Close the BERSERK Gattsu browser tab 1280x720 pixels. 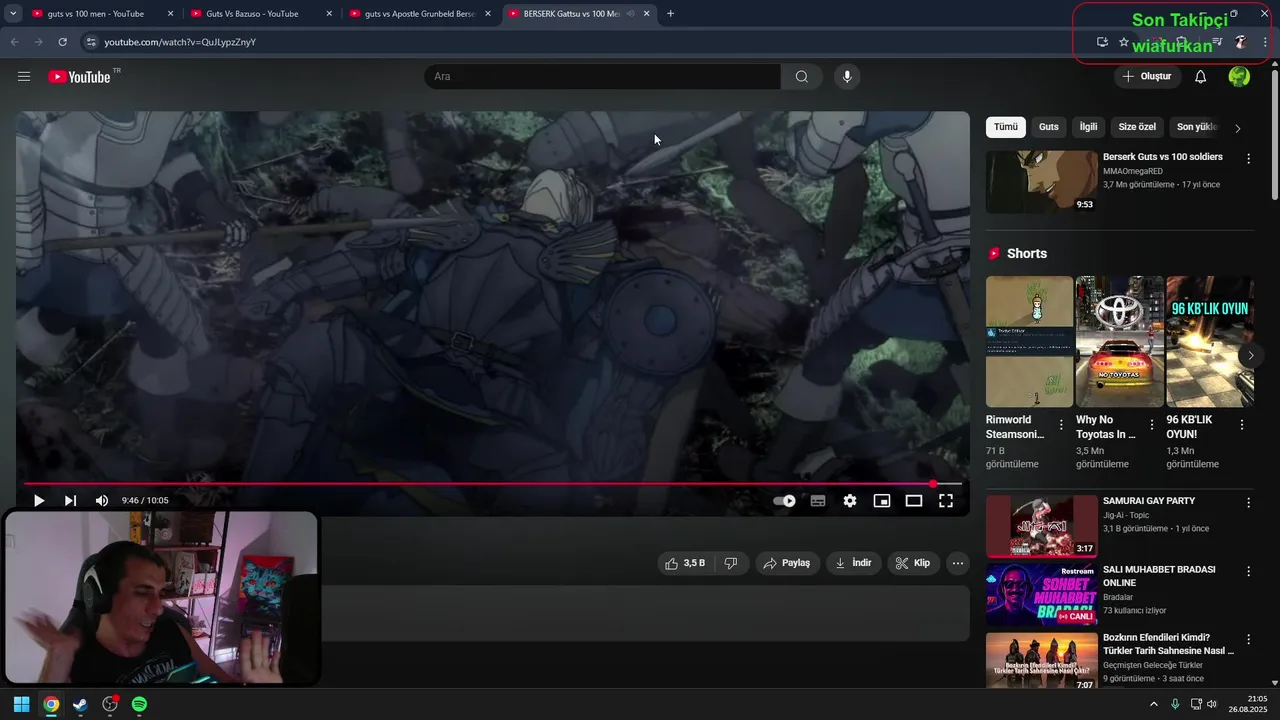647,14
